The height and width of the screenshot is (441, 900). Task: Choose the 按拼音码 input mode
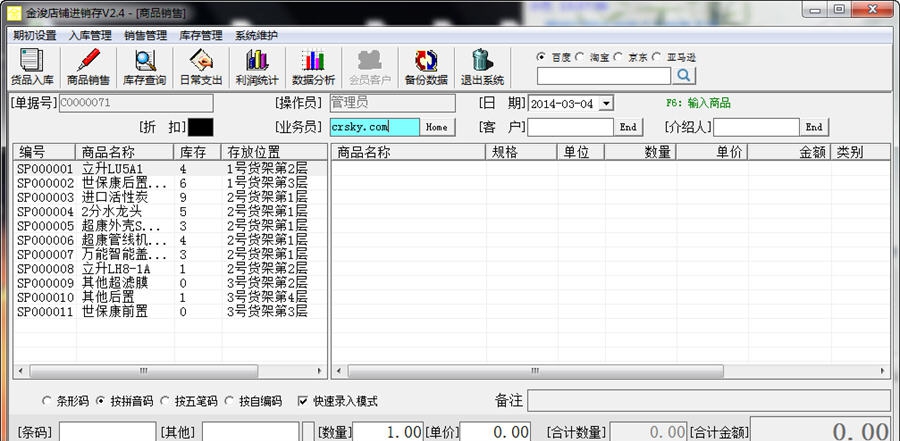(100, 401)
